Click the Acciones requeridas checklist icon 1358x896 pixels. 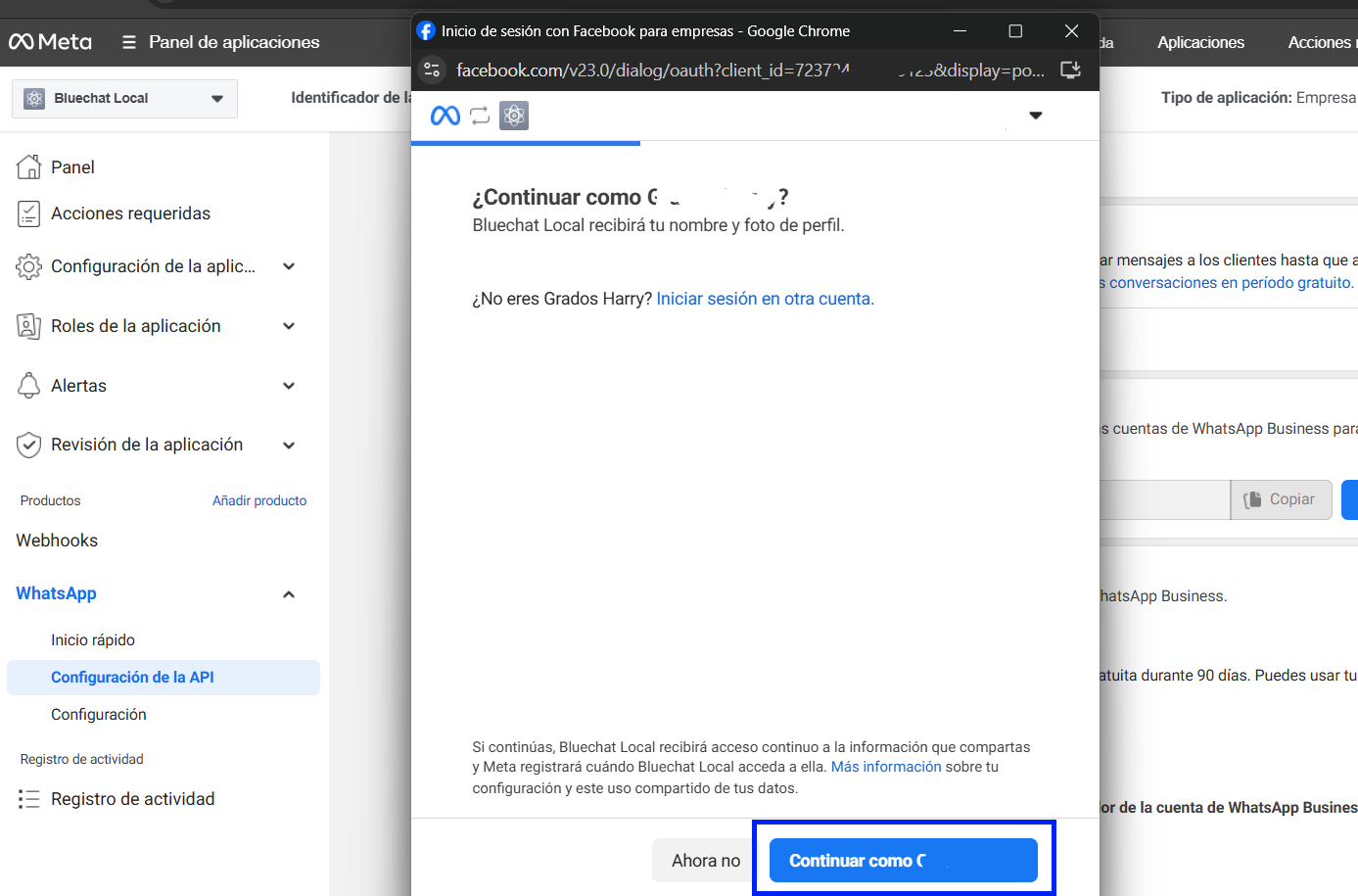coord(28,213)
